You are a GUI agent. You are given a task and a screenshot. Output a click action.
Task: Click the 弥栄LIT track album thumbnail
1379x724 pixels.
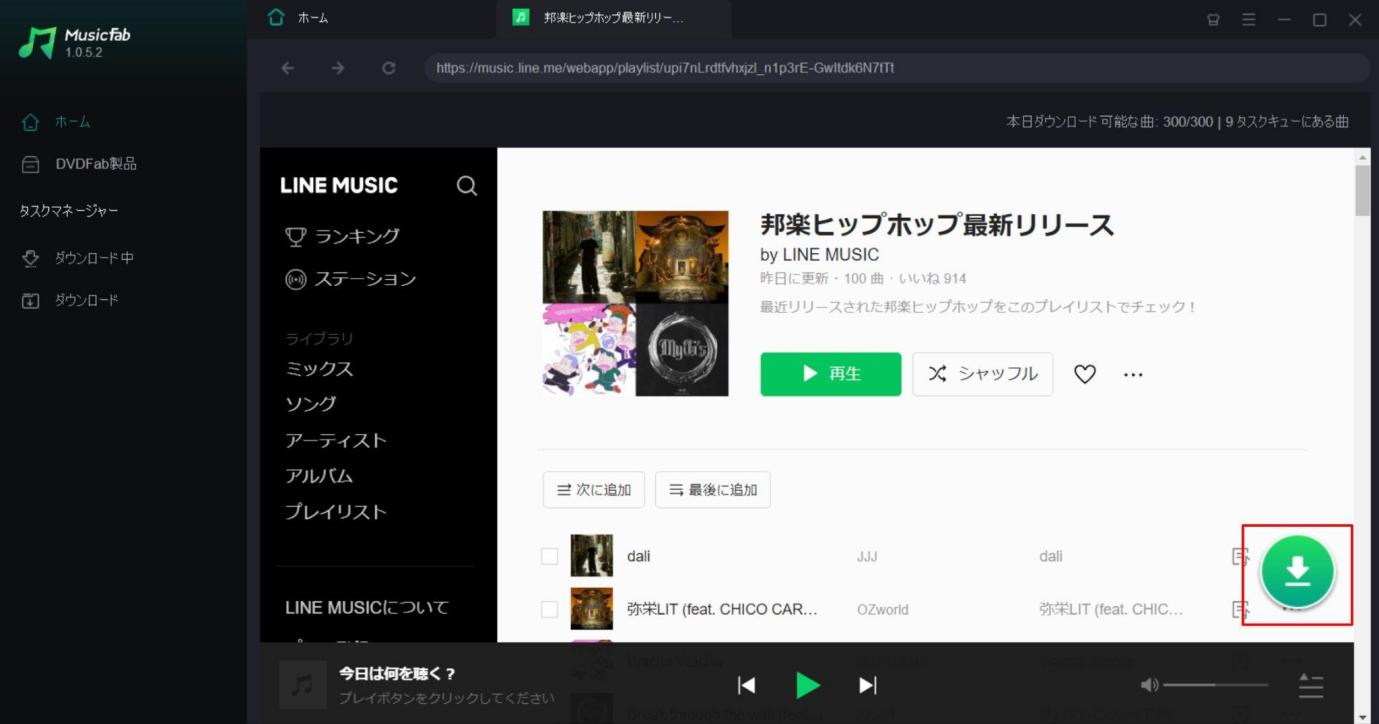pyautogui.click(x=592, y=609)
